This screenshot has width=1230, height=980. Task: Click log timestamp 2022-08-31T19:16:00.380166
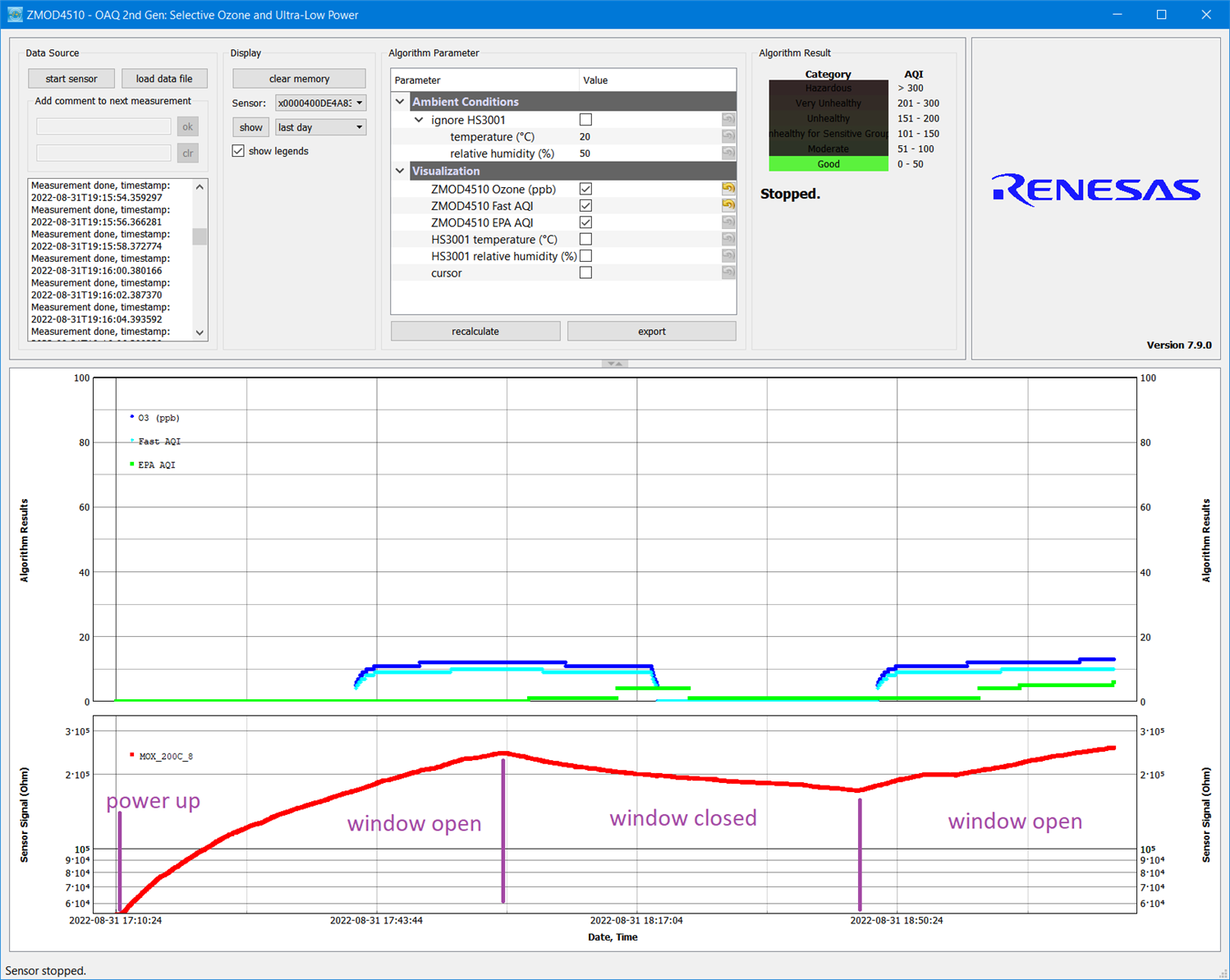97,271
